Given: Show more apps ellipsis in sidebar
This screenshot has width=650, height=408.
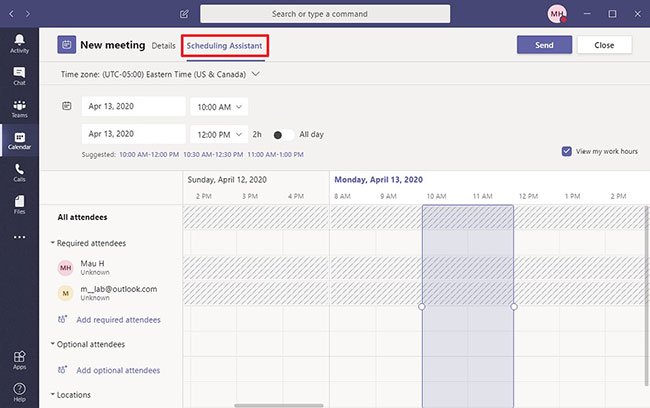Looking at the screenshot, I should point(19,237).
